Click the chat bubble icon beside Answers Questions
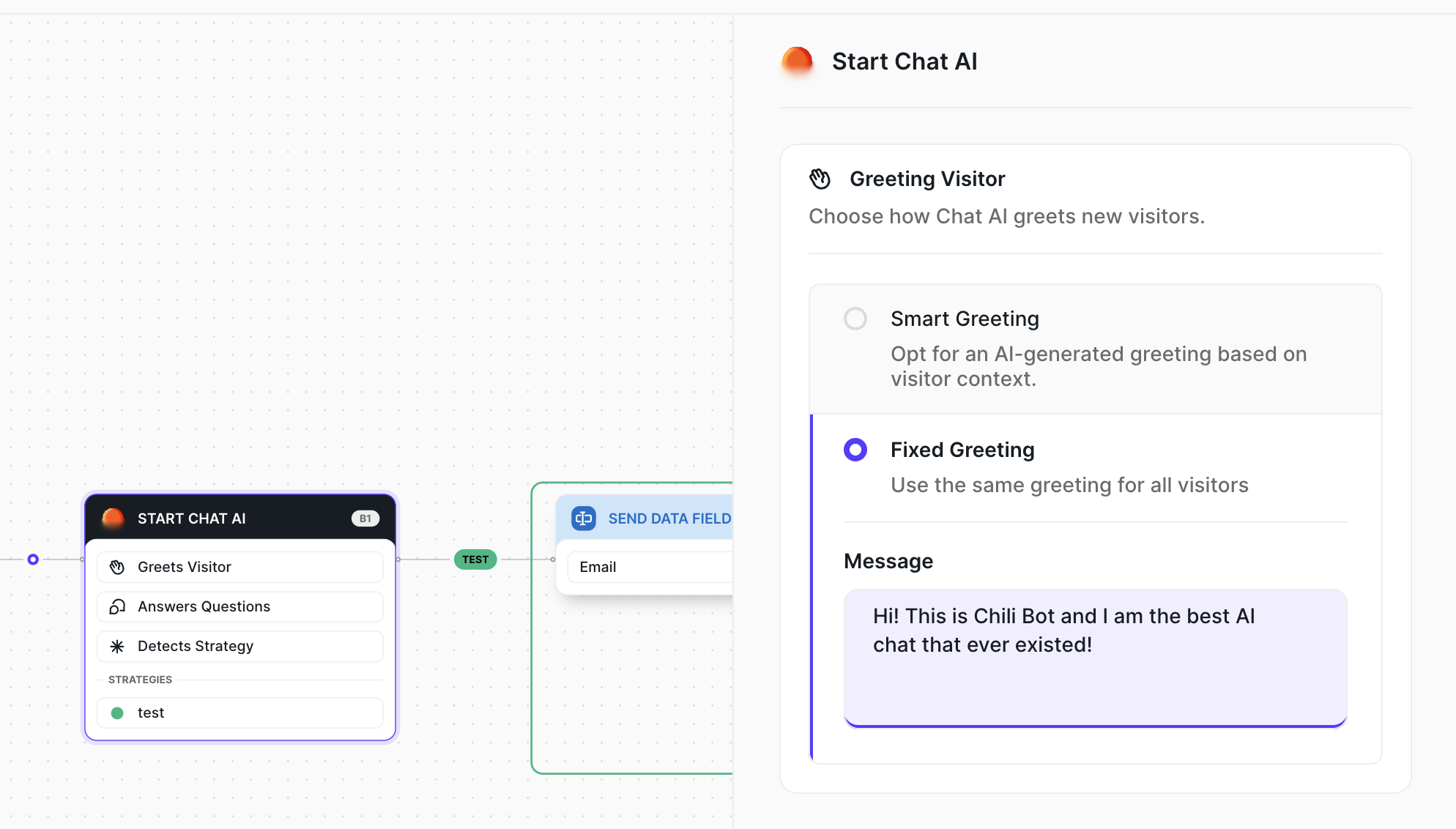 point(117,606)
